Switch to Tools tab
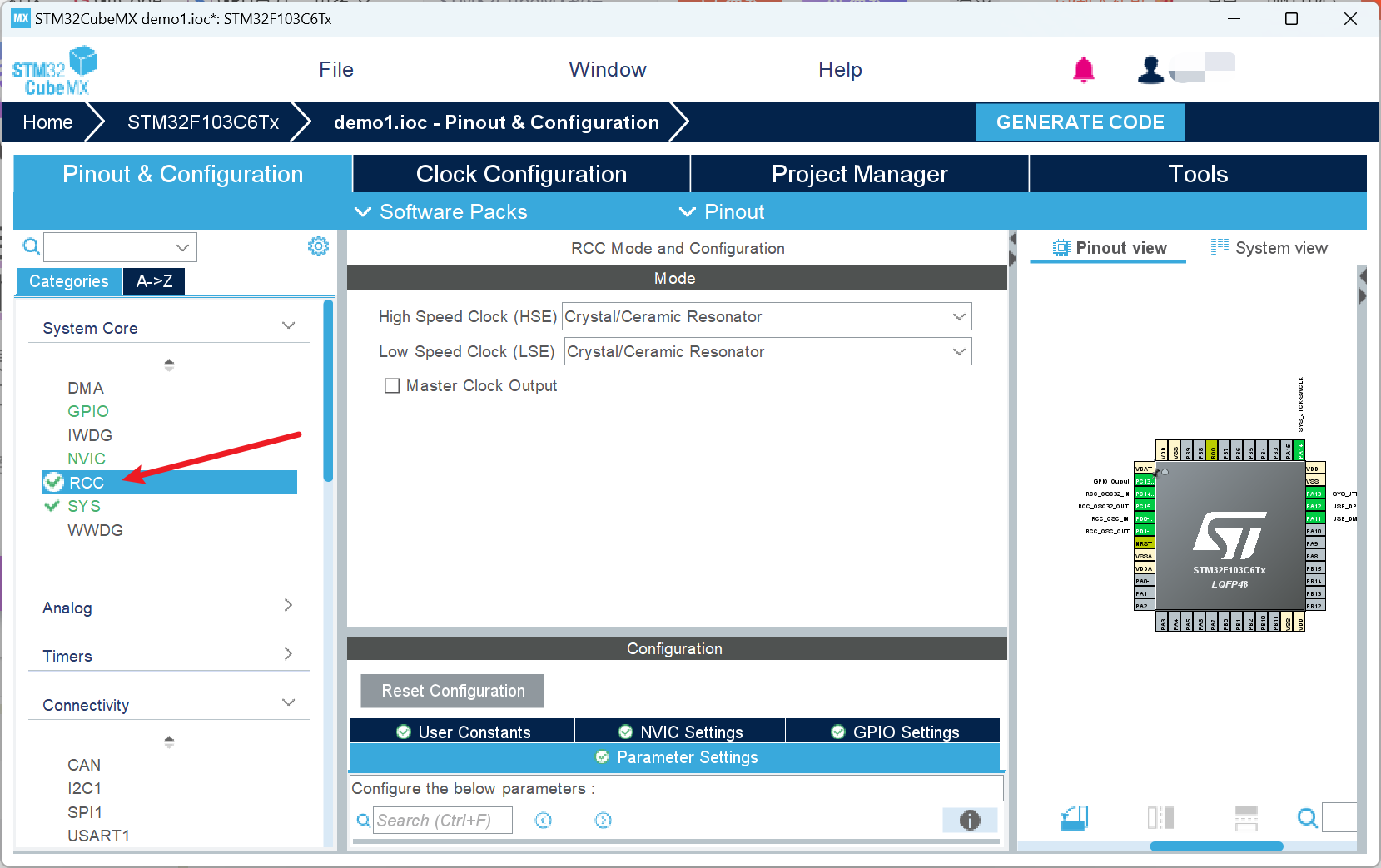Screen dimensions: 1381x868 (x=1198, y=174)
